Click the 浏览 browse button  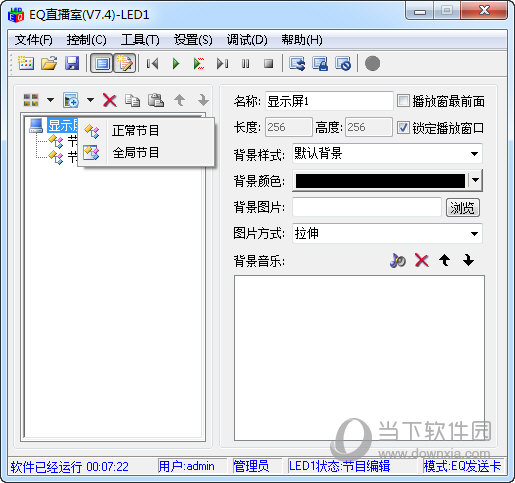click(462, 208)
